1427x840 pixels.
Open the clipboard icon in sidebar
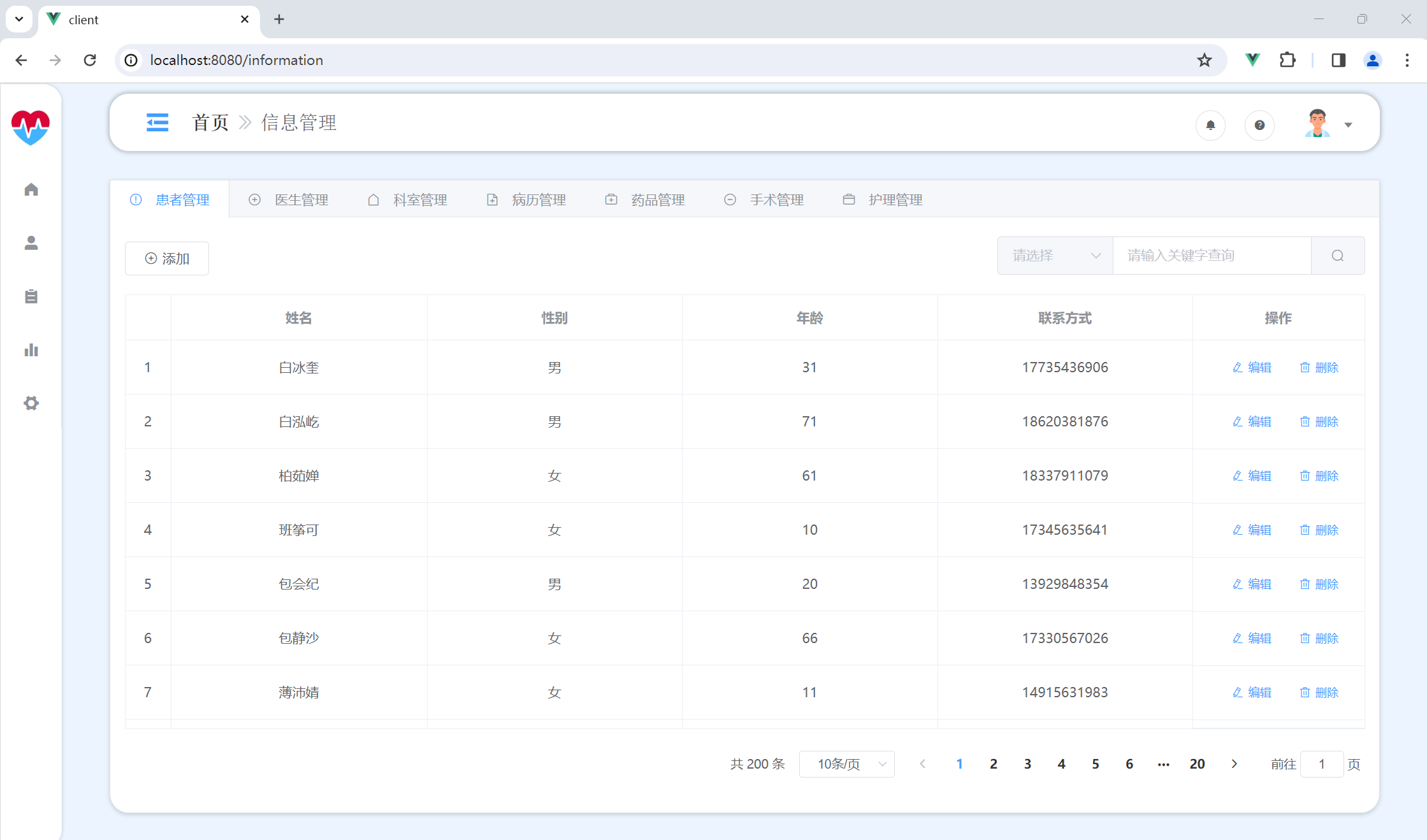pos(31,296)
